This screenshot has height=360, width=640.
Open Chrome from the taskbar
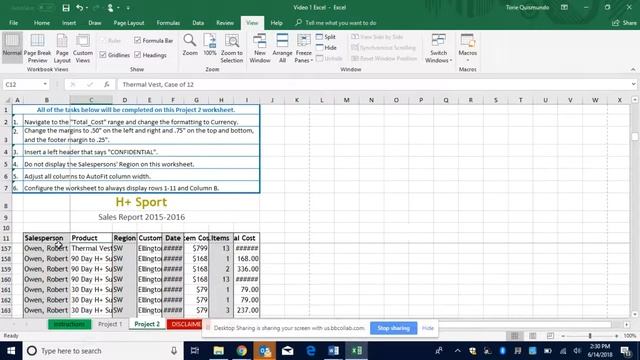pos(242,351)
